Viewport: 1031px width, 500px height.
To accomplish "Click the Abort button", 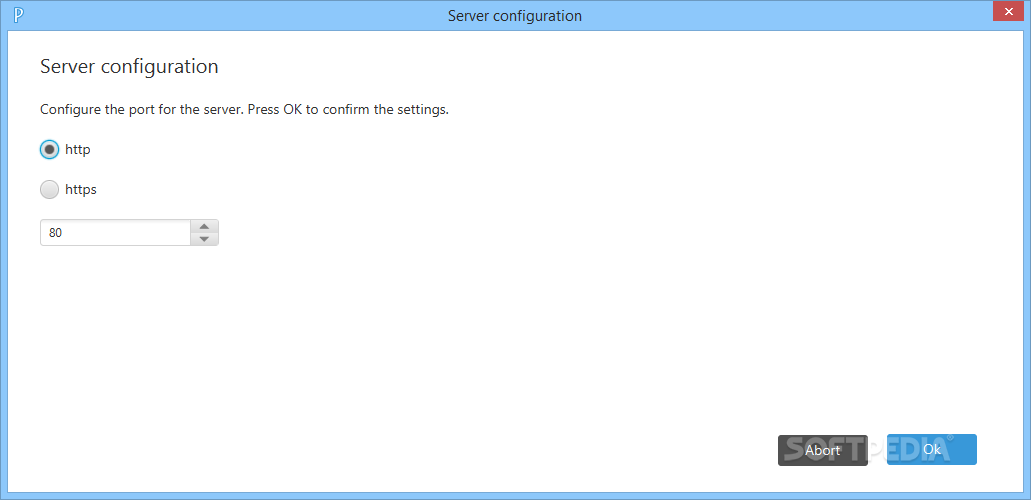I will tap(823, 450).
